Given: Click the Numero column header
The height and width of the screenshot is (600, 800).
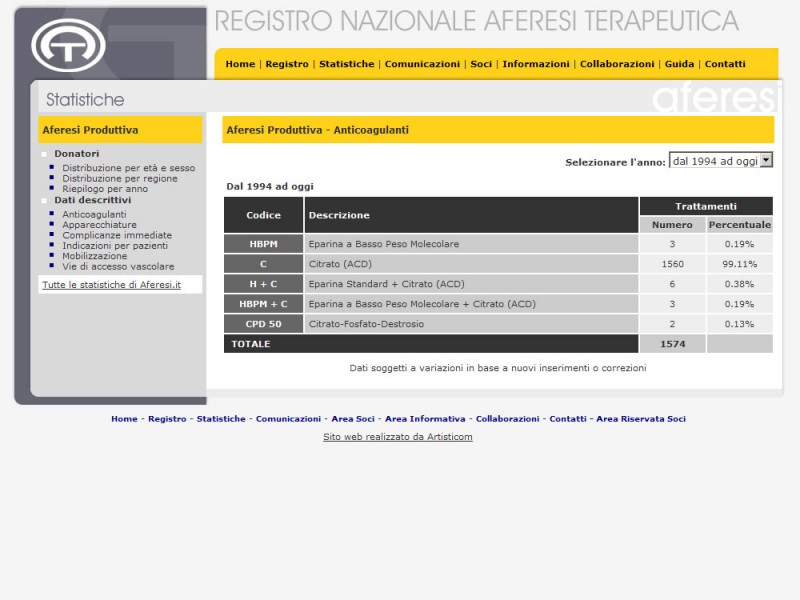Looking at the screenshot, I should [672, 225].
